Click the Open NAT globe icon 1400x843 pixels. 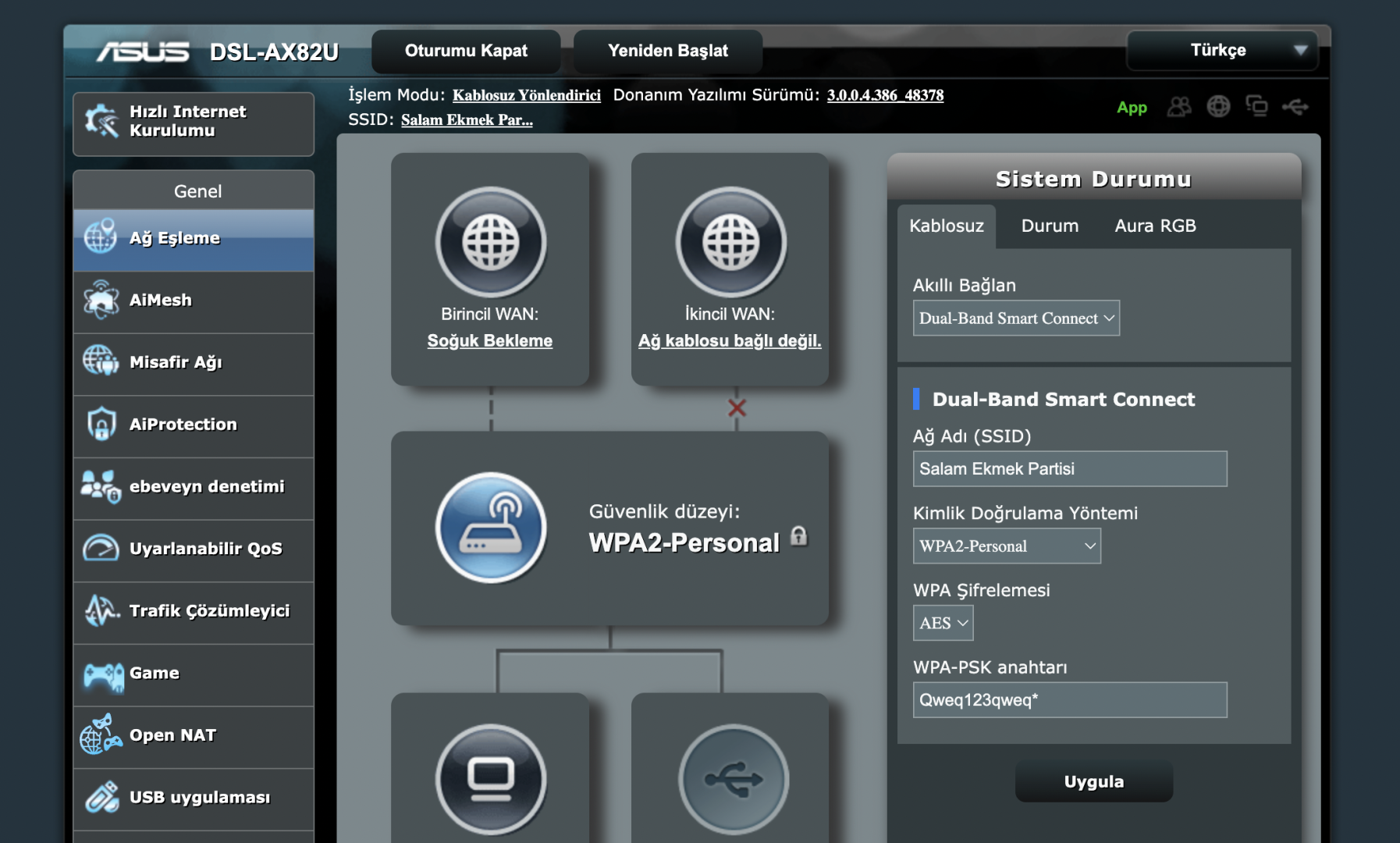tap(101, 735)
